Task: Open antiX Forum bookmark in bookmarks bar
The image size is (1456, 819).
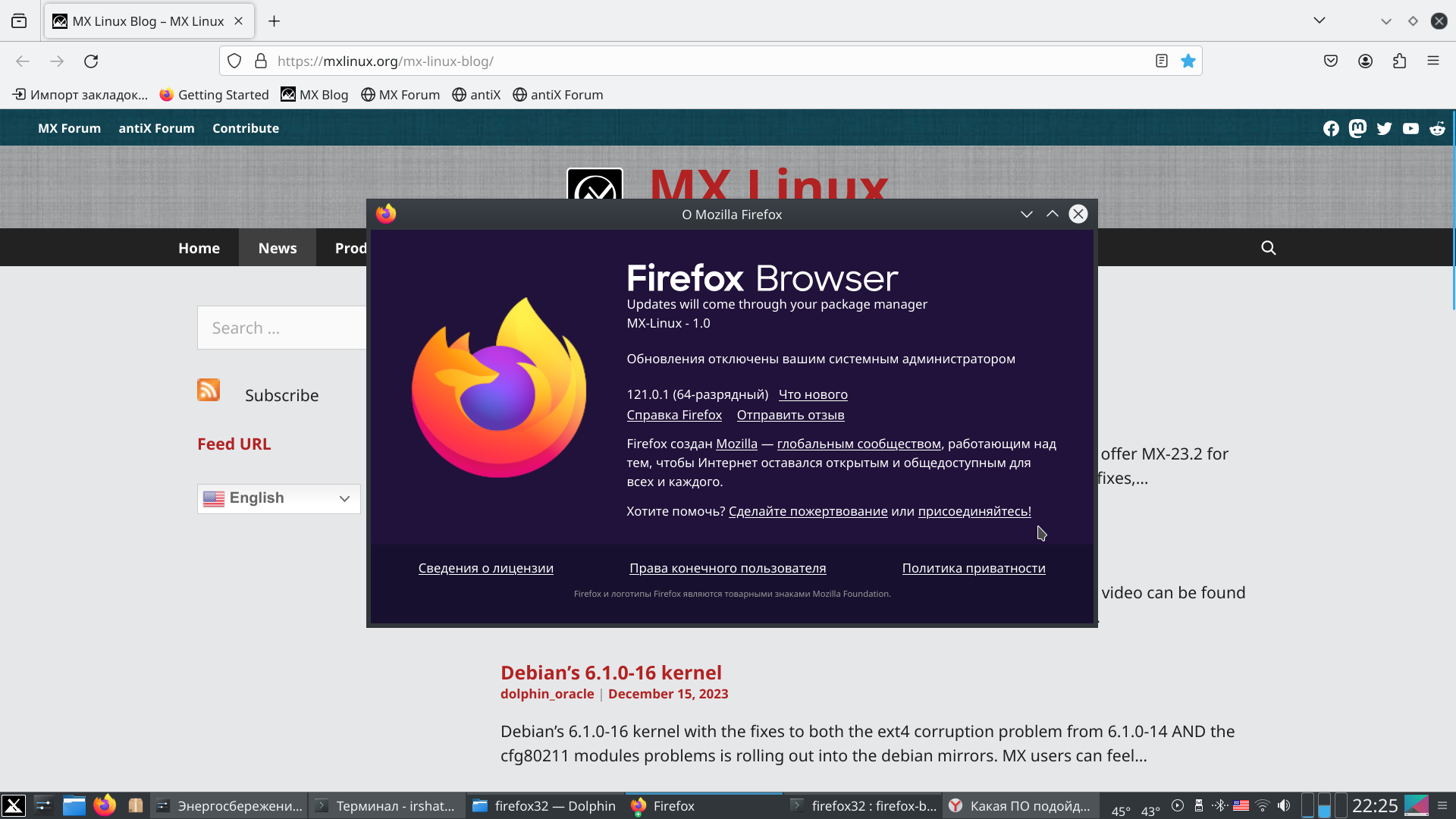Action: click(x=558, y=95)
